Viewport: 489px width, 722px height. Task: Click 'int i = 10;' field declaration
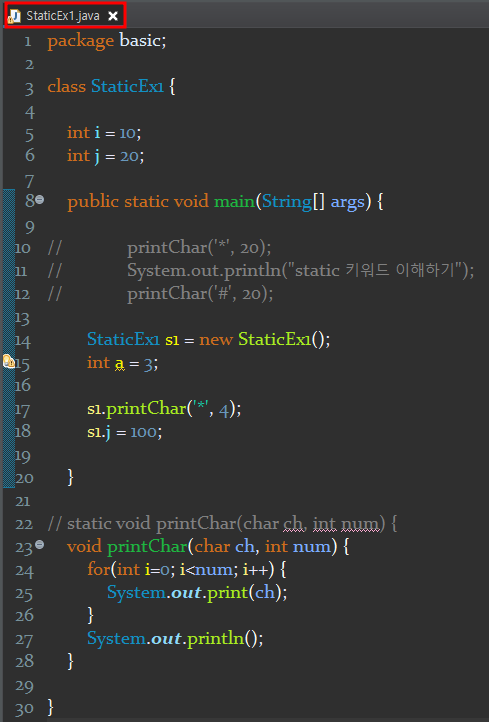(x=104, y=133)
